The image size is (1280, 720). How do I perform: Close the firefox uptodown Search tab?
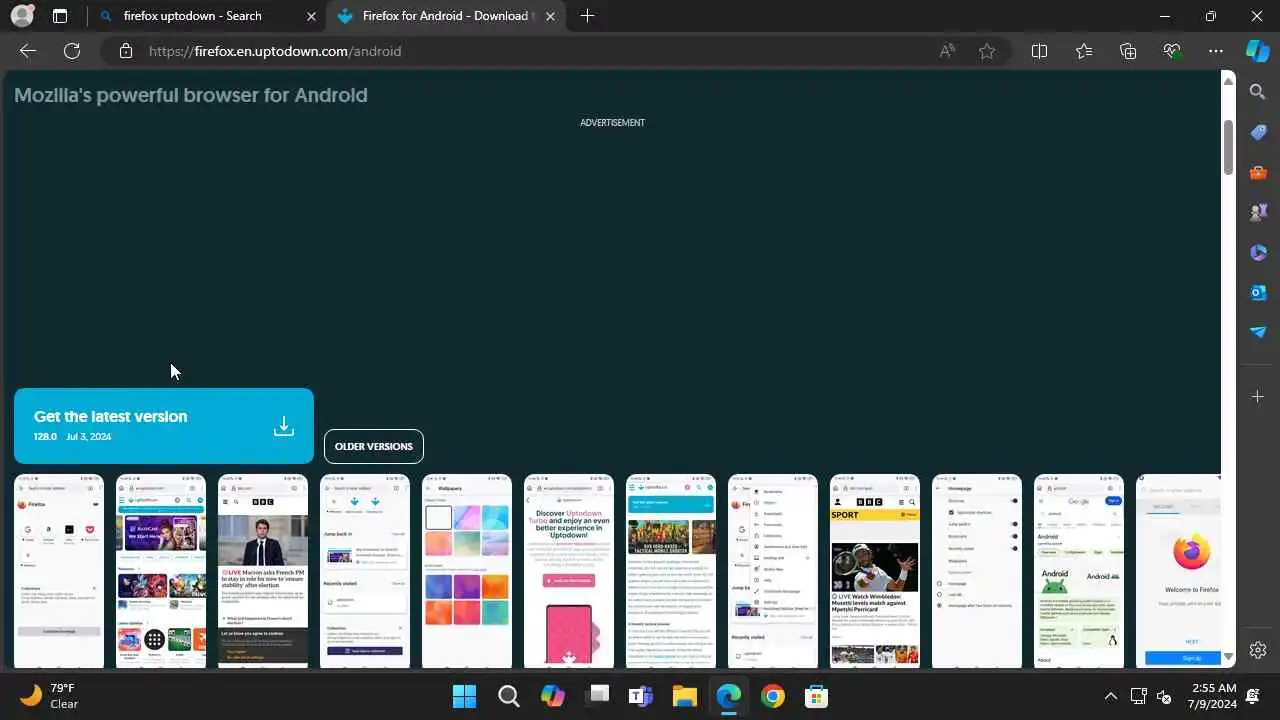click(311, 16)
